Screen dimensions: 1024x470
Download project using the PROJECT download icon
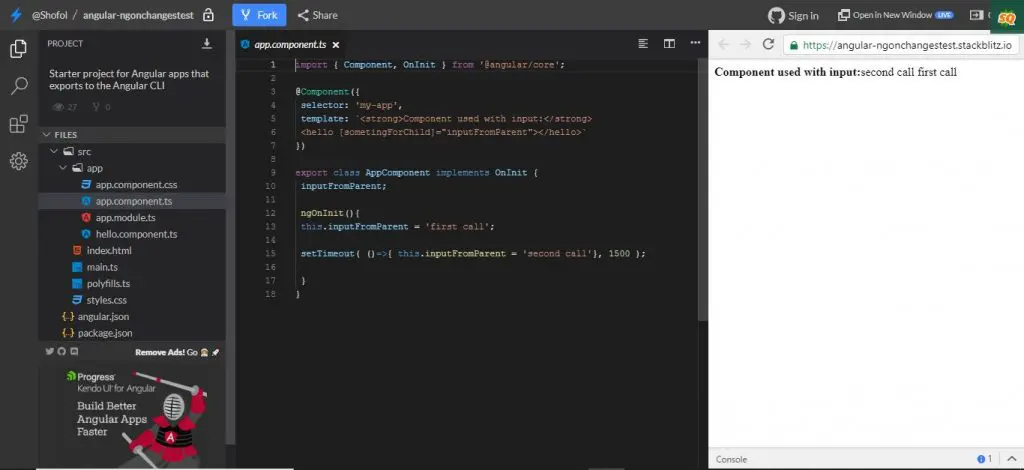(x=207, y=44)
